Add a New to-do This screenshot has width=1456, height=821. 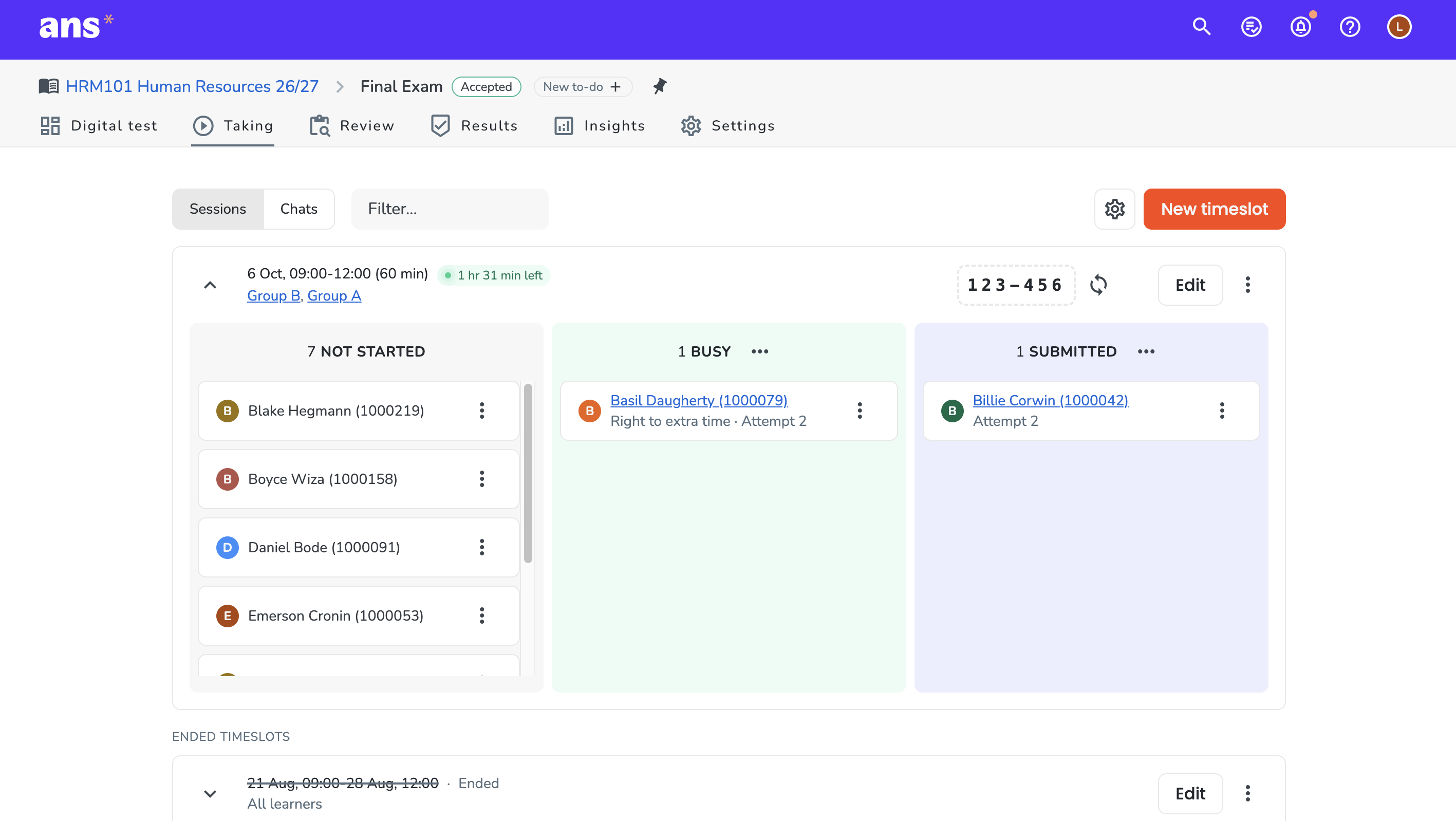[x=583, y=86]
